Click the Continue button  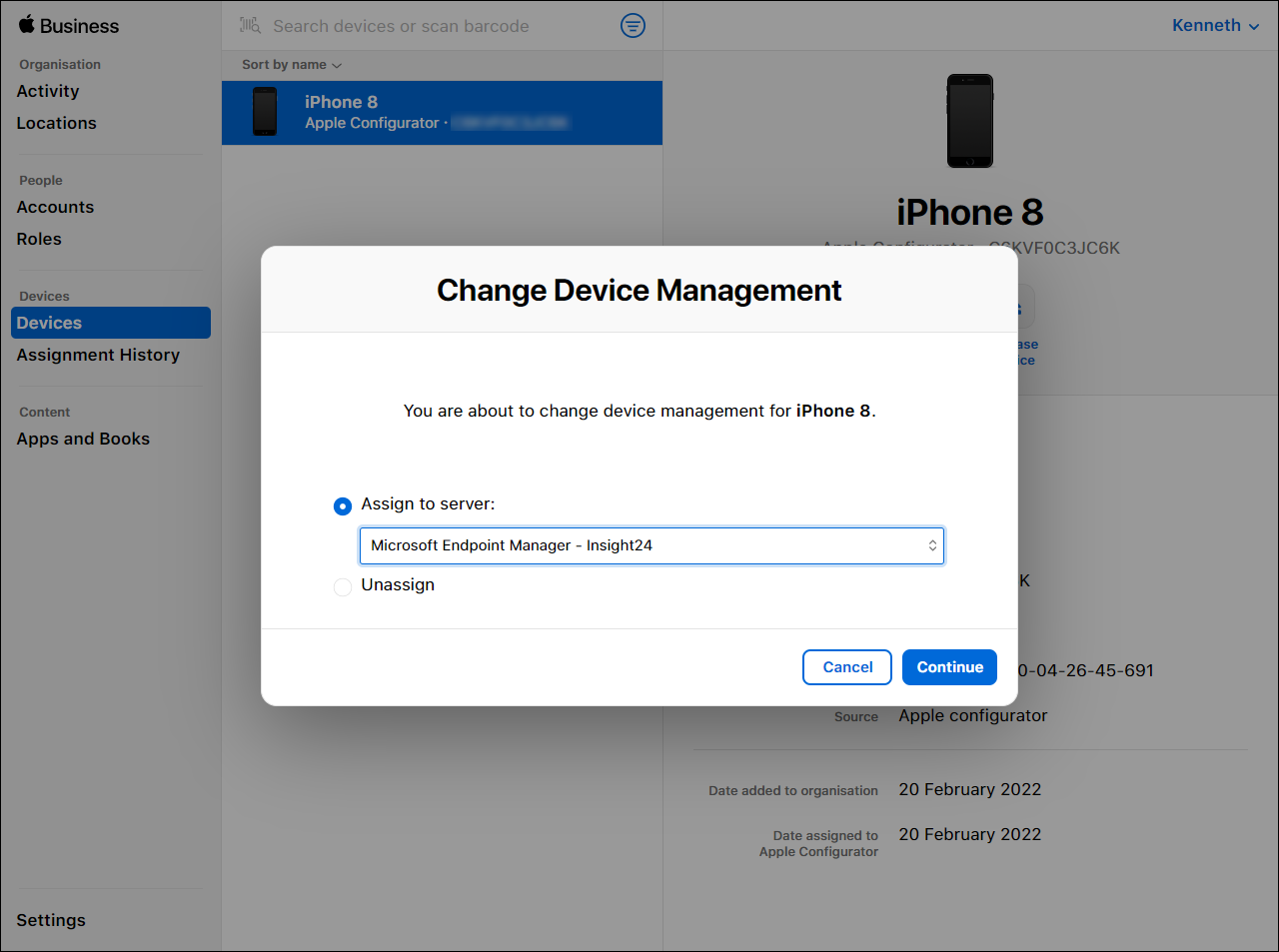(949, 667)
